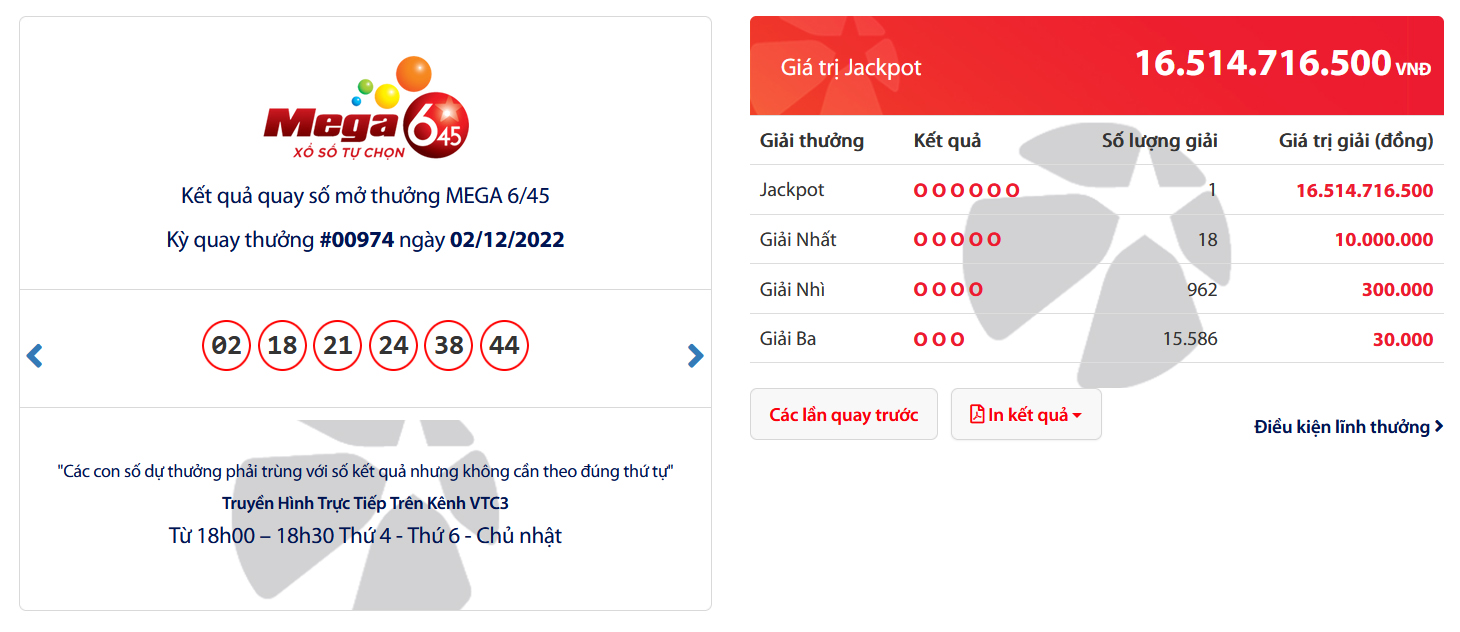The image size is (1460, 632).
Task: Select winning ball number 02
Action: click(227, 346)
